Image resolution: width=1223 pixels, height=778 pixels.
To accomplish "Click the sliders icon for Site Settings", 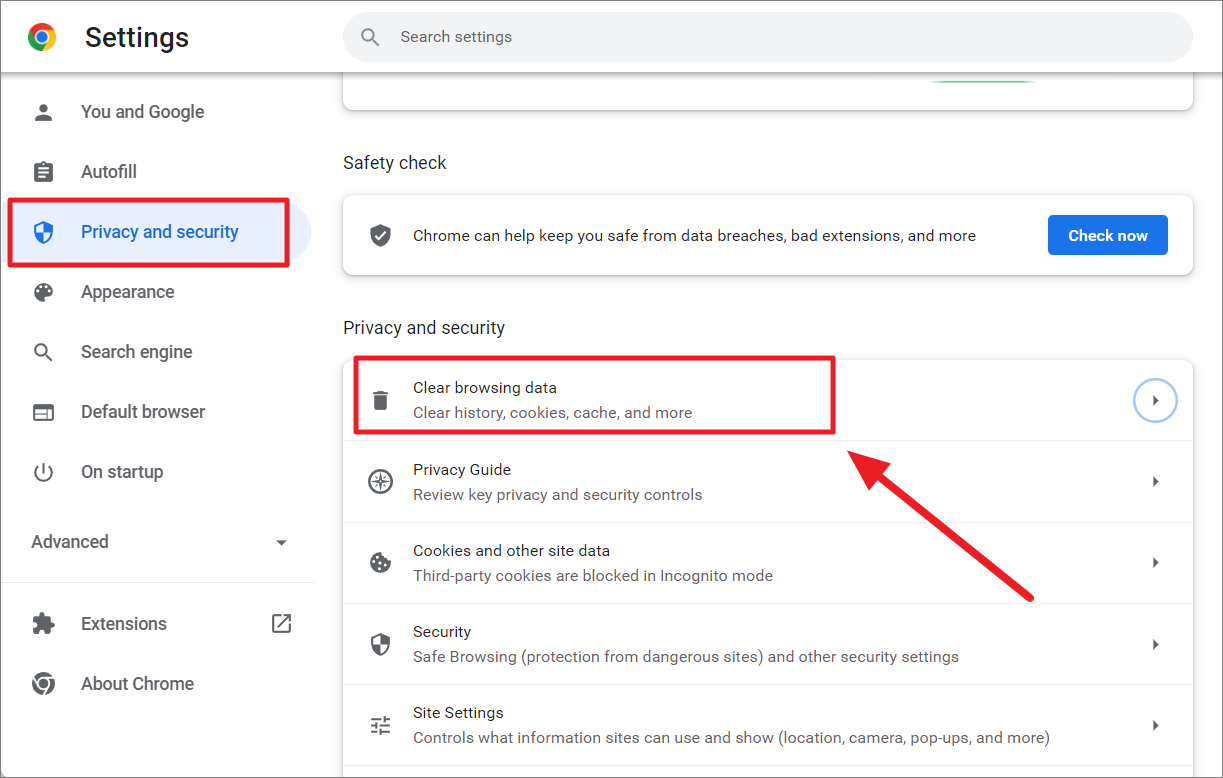I will 380,725.
